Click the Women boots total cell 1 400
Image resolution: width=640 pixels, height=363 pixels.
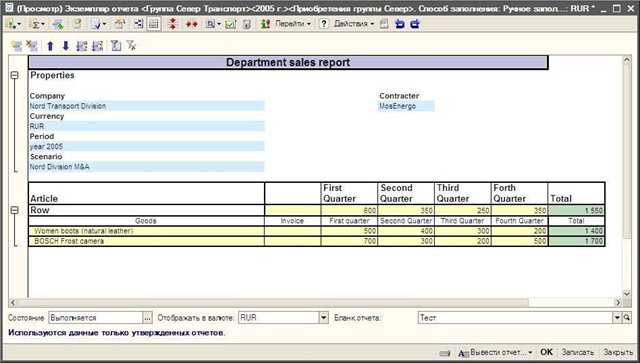point(576,231)
